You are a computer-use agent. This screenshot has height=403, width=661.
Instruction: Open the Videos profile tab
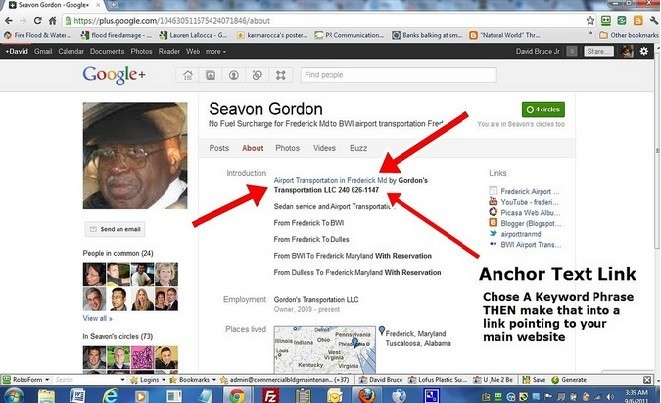pyautogui.click(x=324, y=148)
